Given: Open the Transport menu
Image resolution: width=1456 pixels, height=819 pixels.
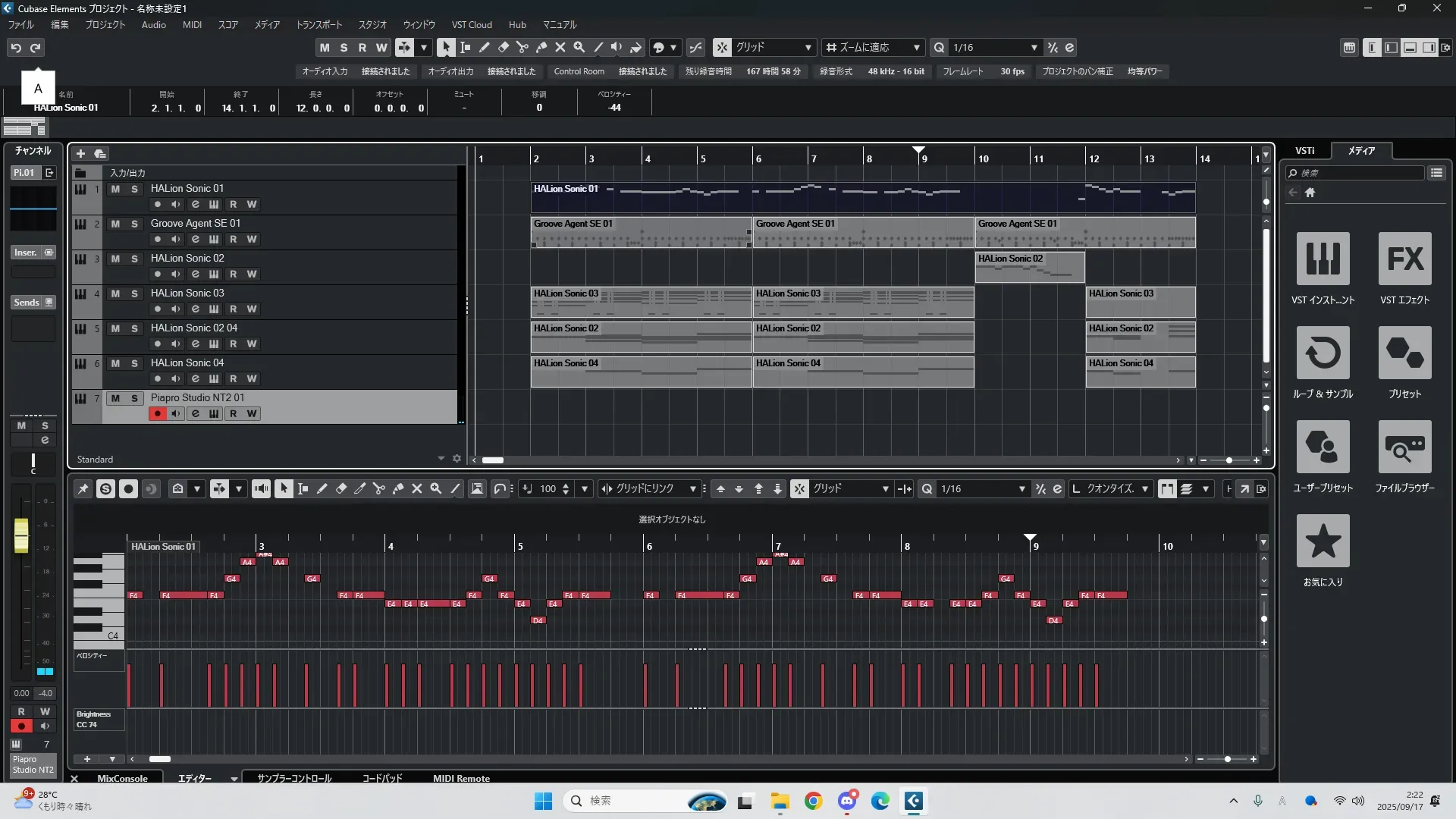Looking at the screenshot, I should (318, 25).
